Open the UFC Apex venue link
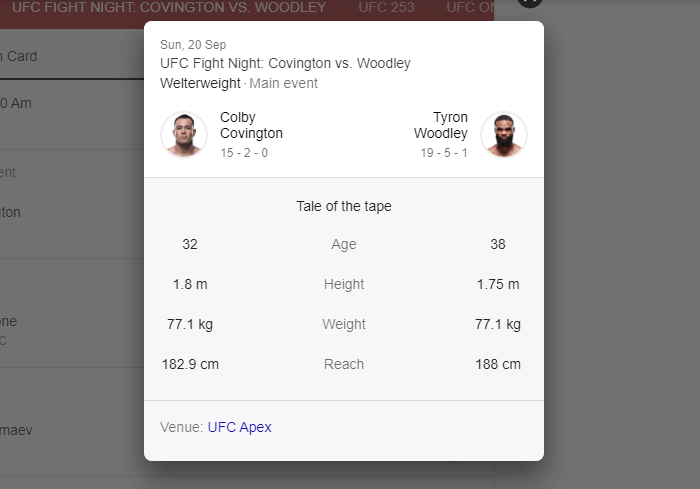Screen dimensions: 700x489 [x=239, y=427]
